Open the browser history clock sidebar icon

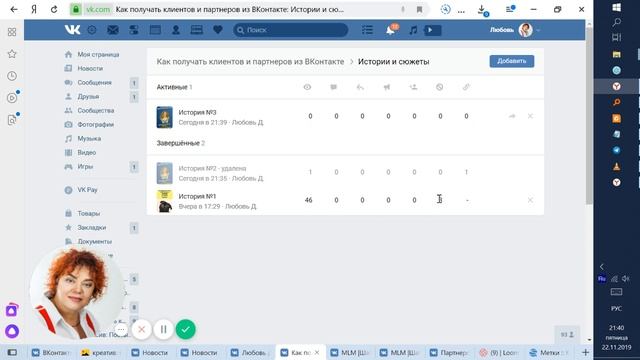click(12, 76)
